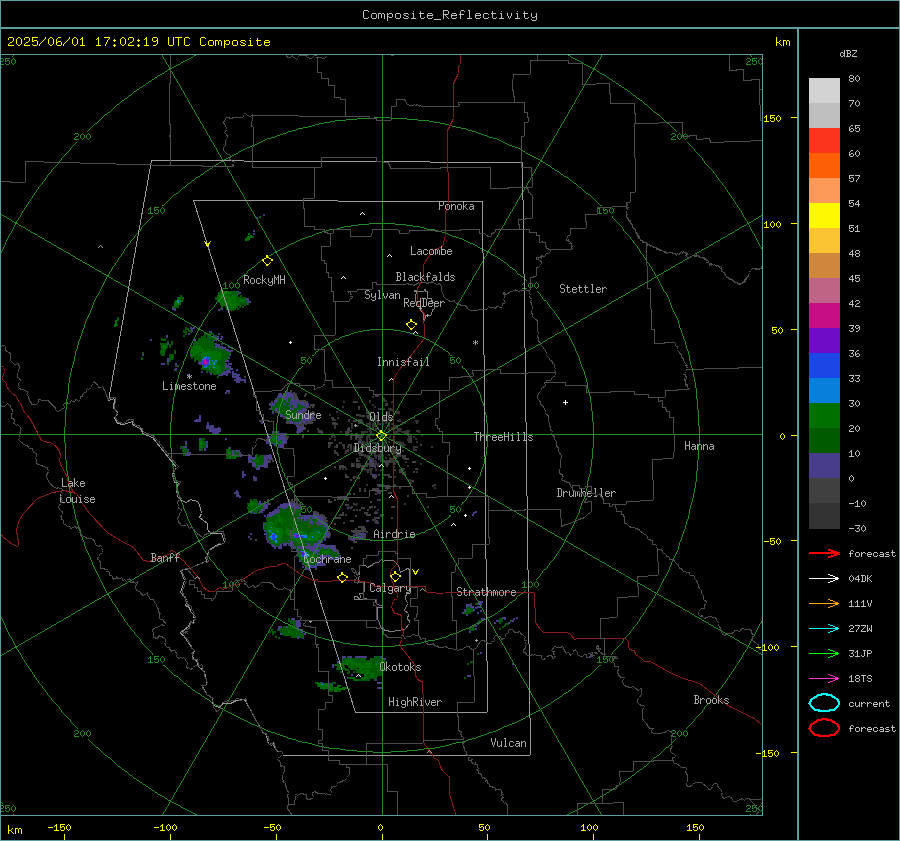Click the Vulcan city label
900x841 pixels.
[508, 743]
